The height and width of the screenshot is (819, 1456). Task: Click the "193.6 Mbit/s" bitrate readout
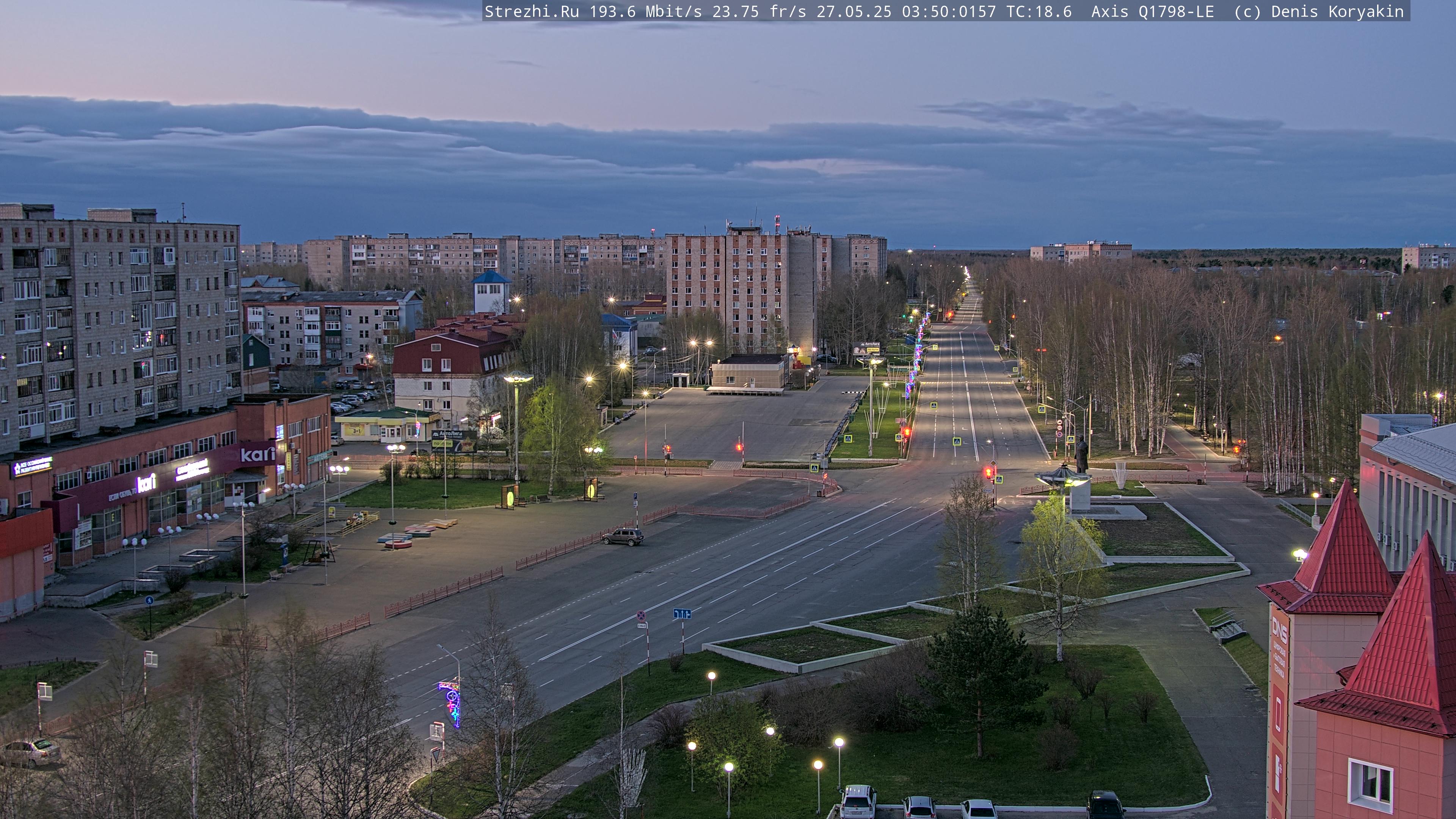point(645,12)
